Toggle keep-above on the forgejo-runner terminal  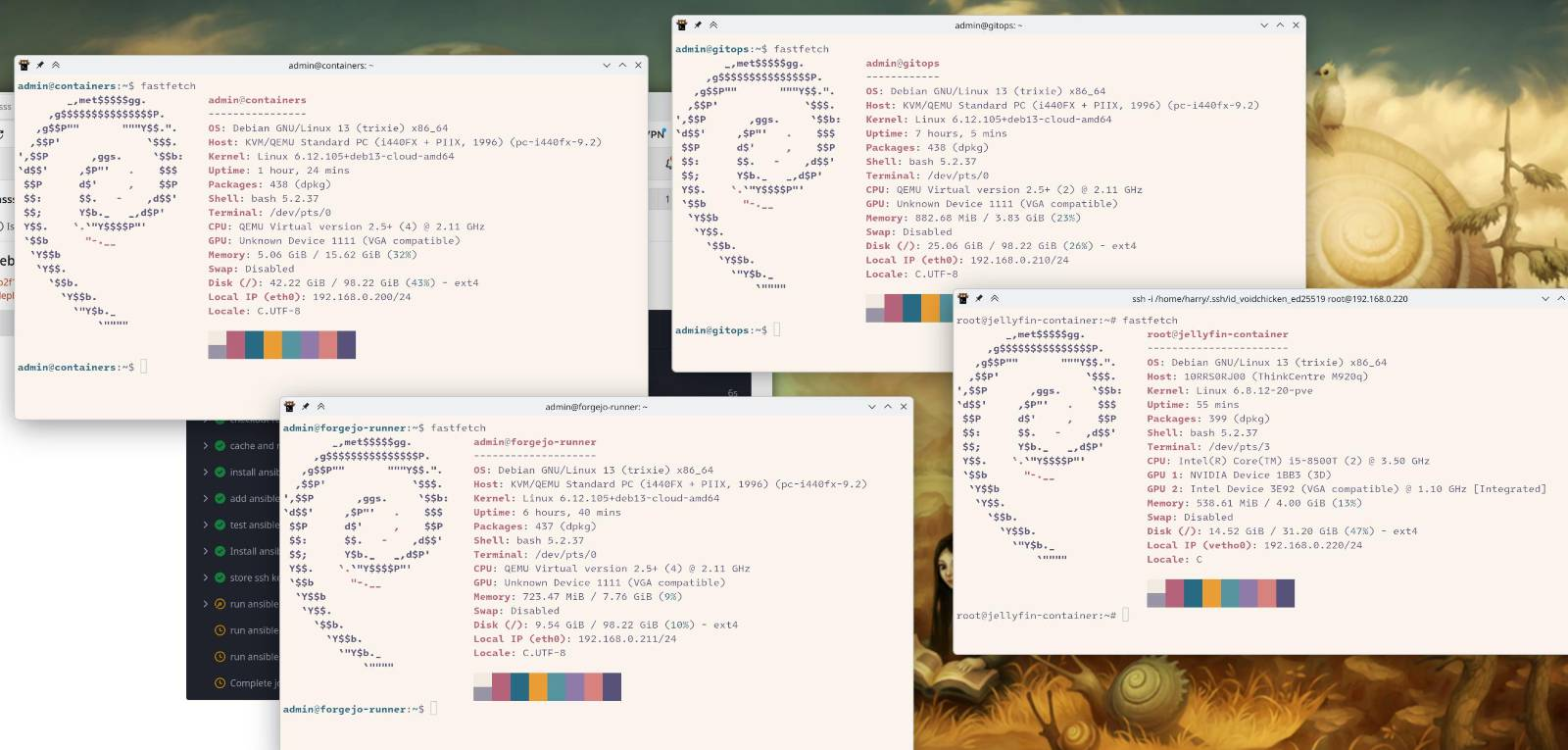click(321, 406)
